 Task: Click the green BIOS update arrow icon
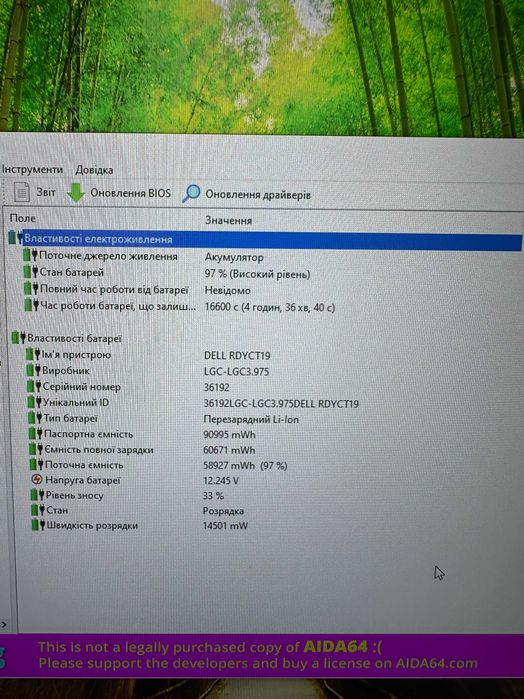click(x=76, y=193)
